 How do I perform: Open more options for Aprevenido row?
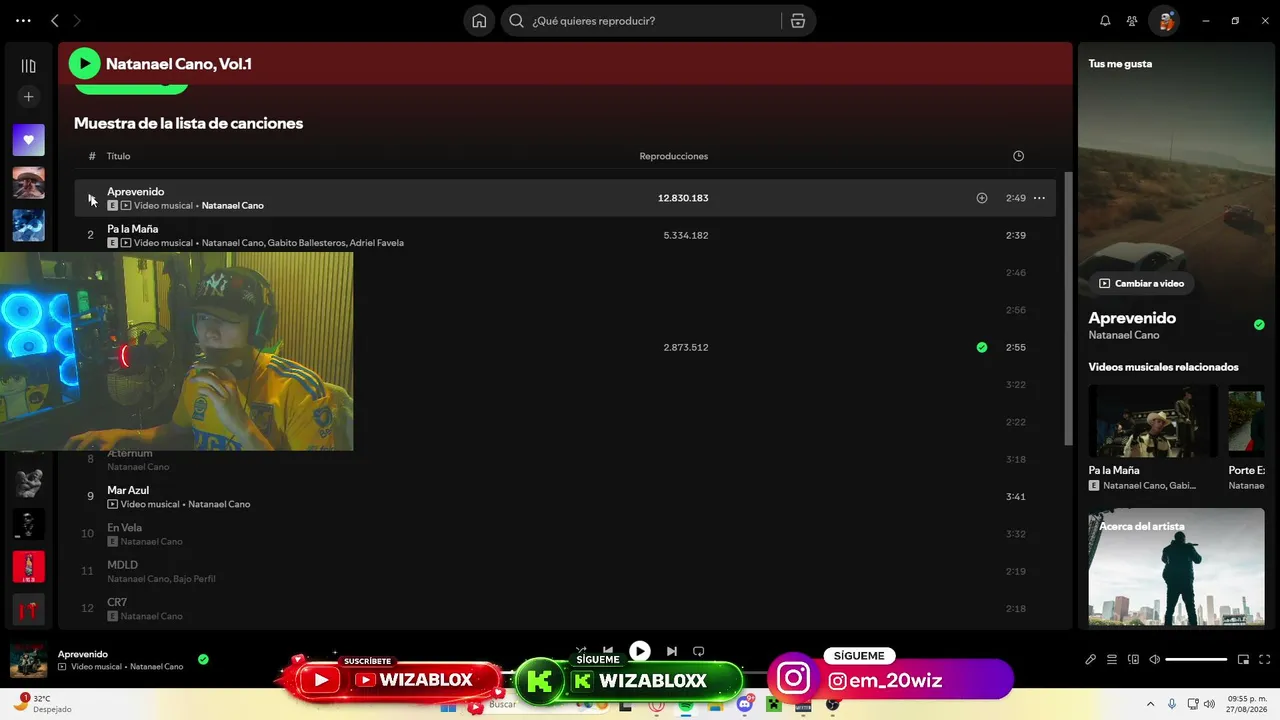pos(1039,198)
